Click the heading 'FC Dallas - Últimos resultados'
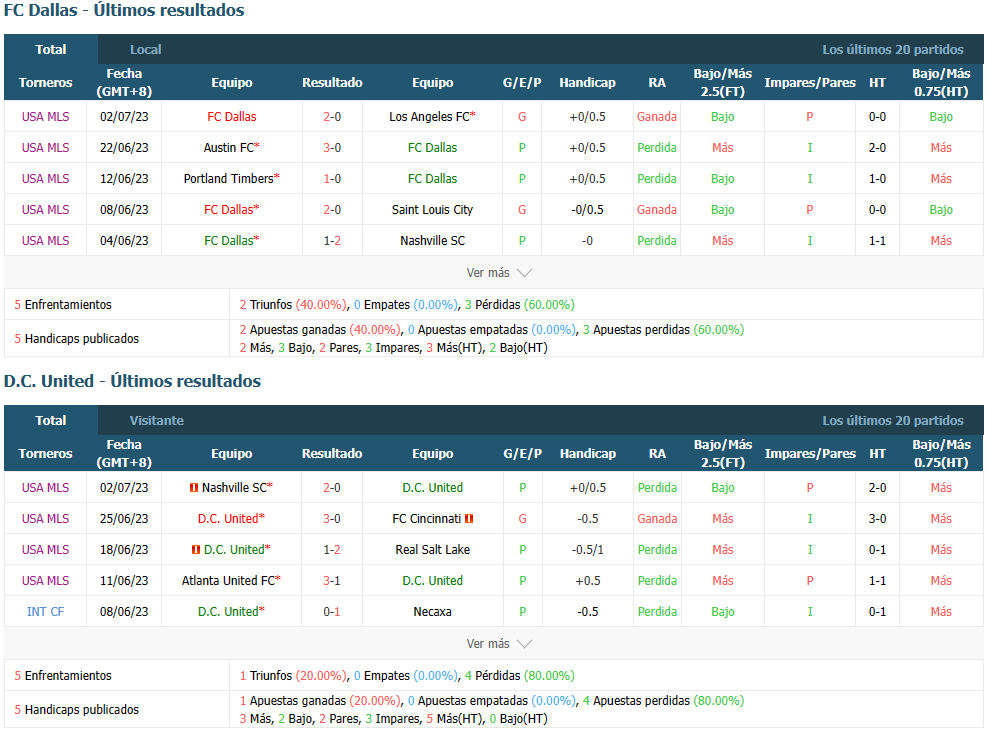 pos(124,10)
